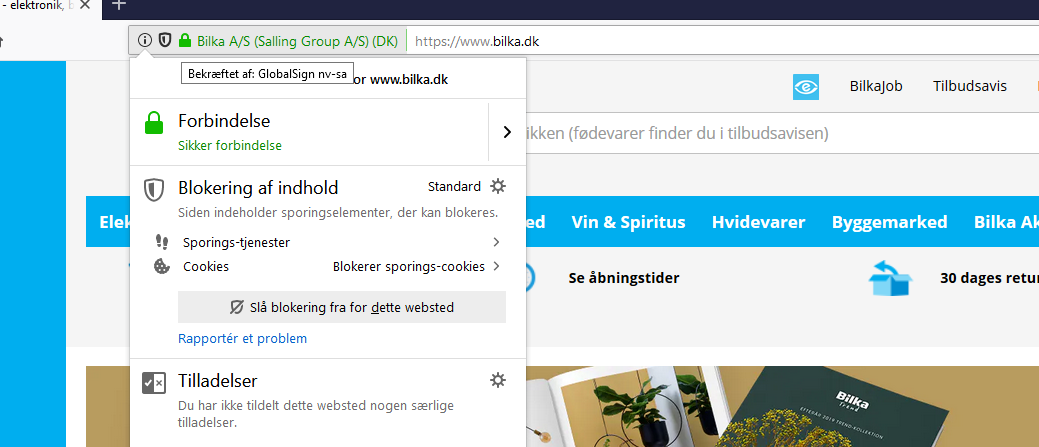
Task: Click the Standard blocking level label
Action: click(454, 187)
